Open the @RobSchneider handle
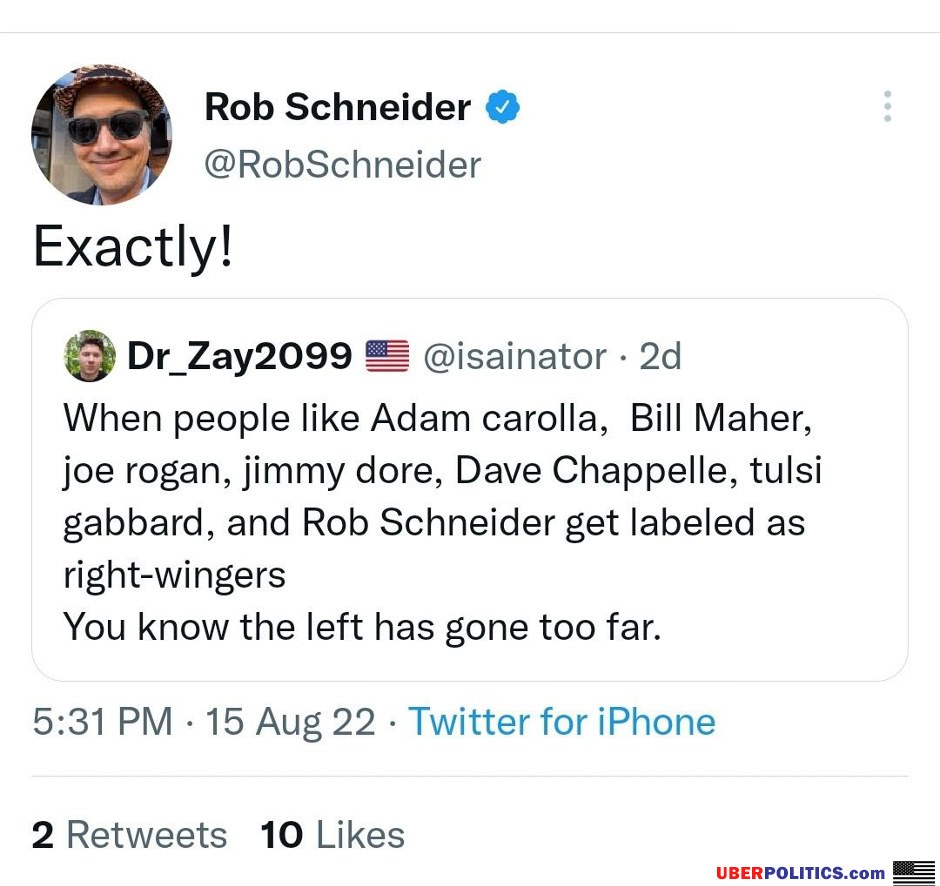Viewport: 940px width, 886px height. point(342,164)
